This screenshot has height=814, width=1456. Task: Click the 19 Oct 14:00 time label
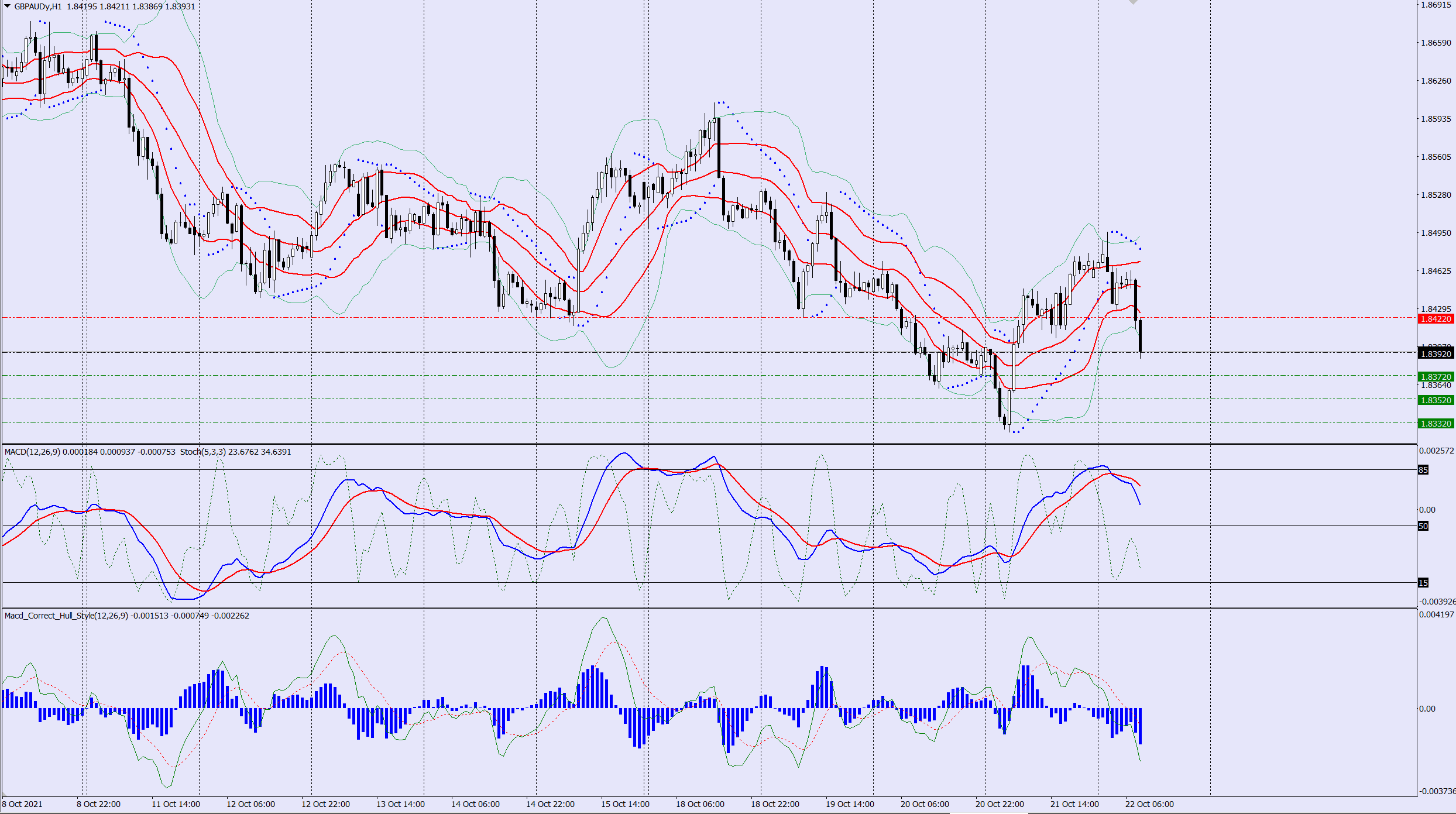850,804
